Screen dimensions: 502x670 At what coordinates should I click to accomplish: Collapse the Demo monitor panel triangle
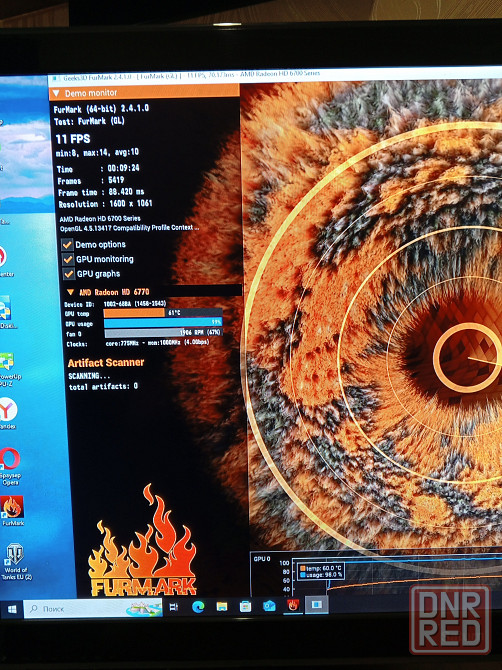[56, 93]
